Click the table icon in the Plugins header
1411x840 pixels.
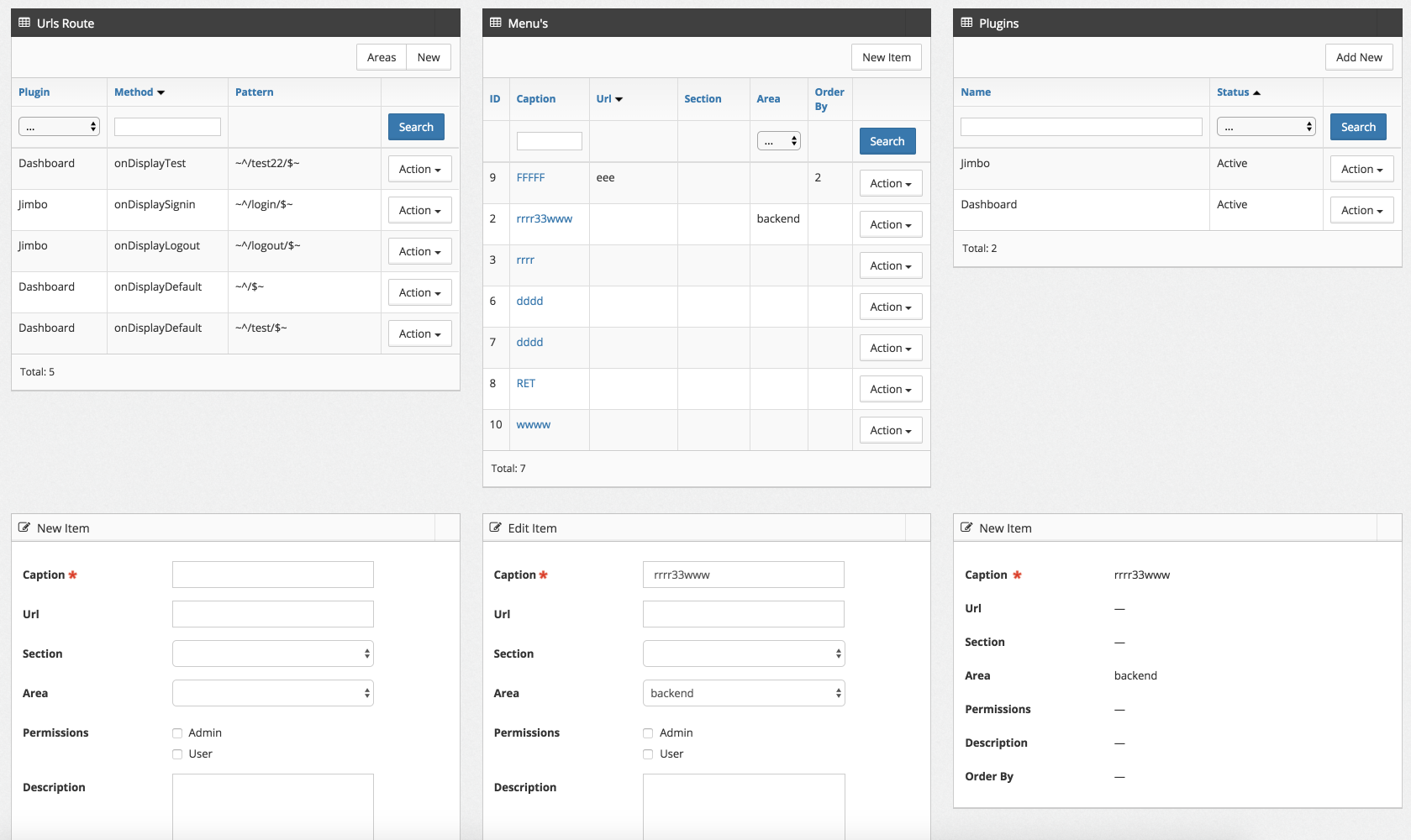point(966,23)
